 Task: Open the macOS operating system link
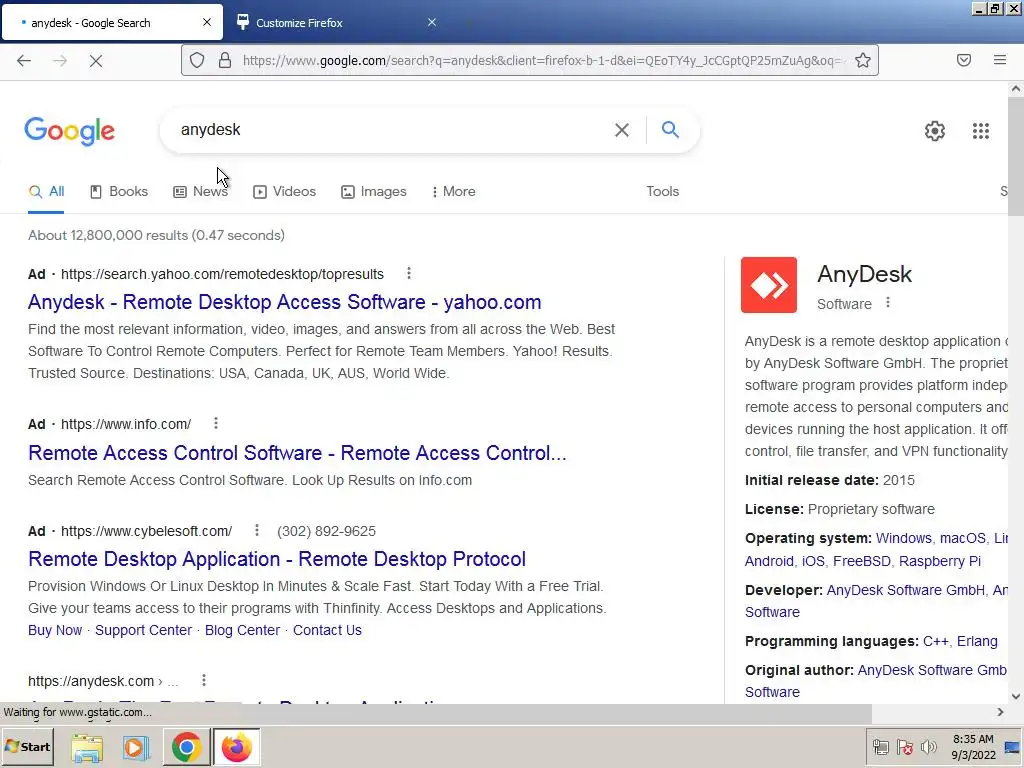pyautogui.click(x=963, y=538)
